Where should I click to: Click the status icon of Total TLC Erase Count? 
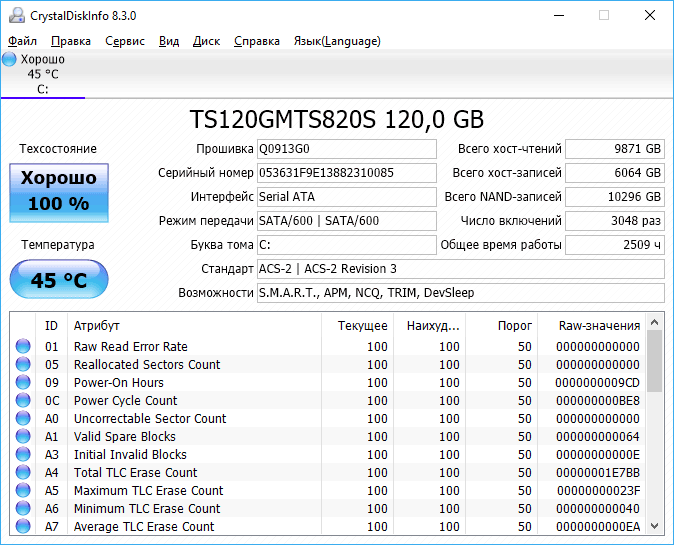(23, 472)
